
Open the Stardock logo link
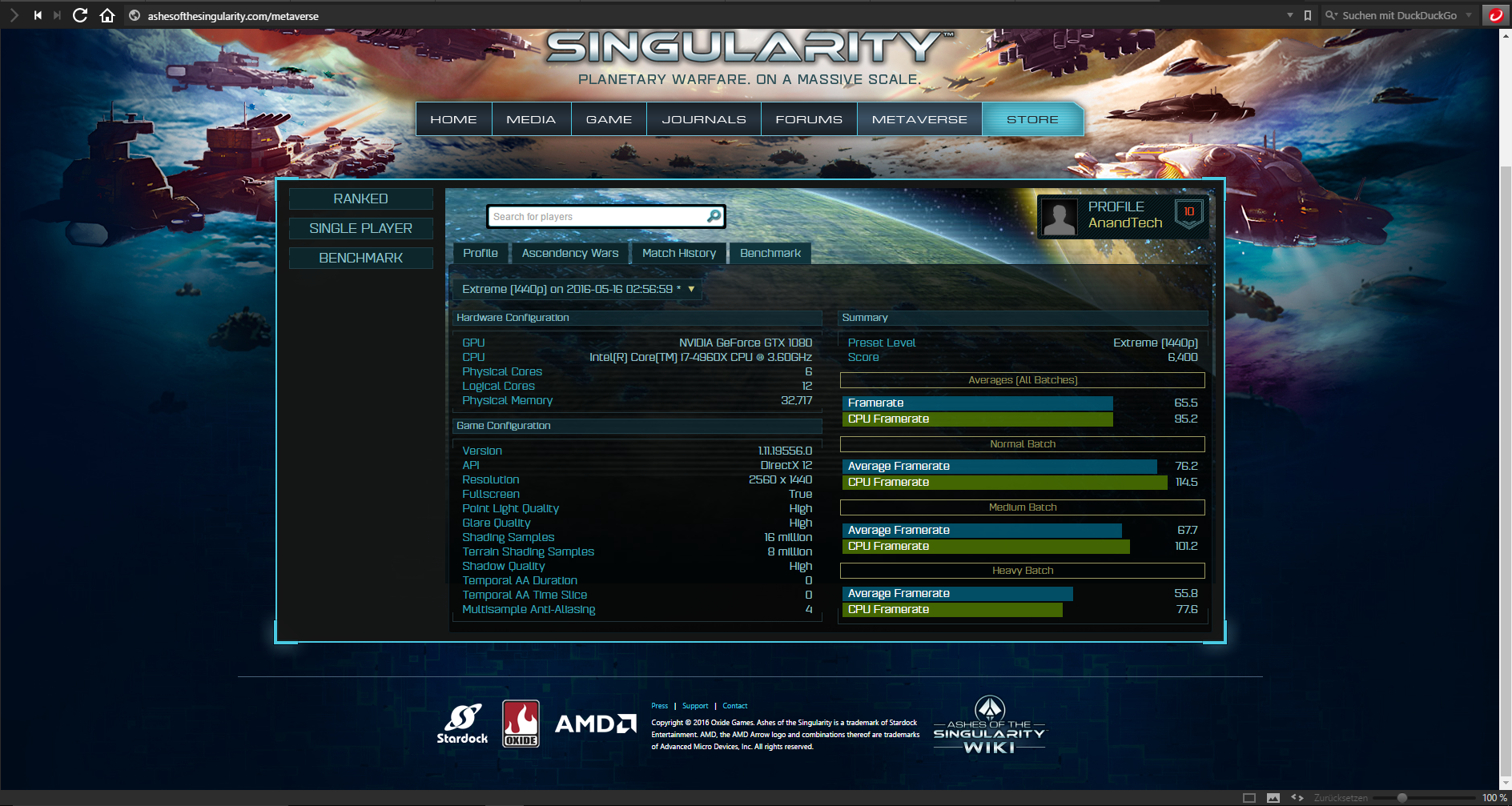tap(462, 724)
